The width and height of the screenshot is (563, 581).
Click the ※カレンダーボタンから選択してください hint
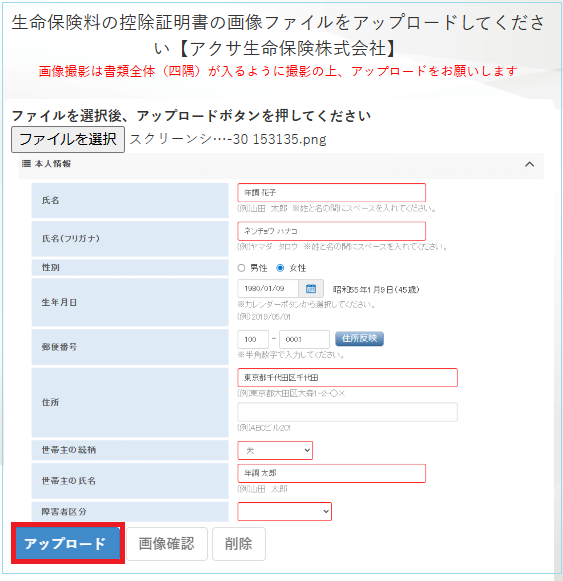[x=307, y=304]
